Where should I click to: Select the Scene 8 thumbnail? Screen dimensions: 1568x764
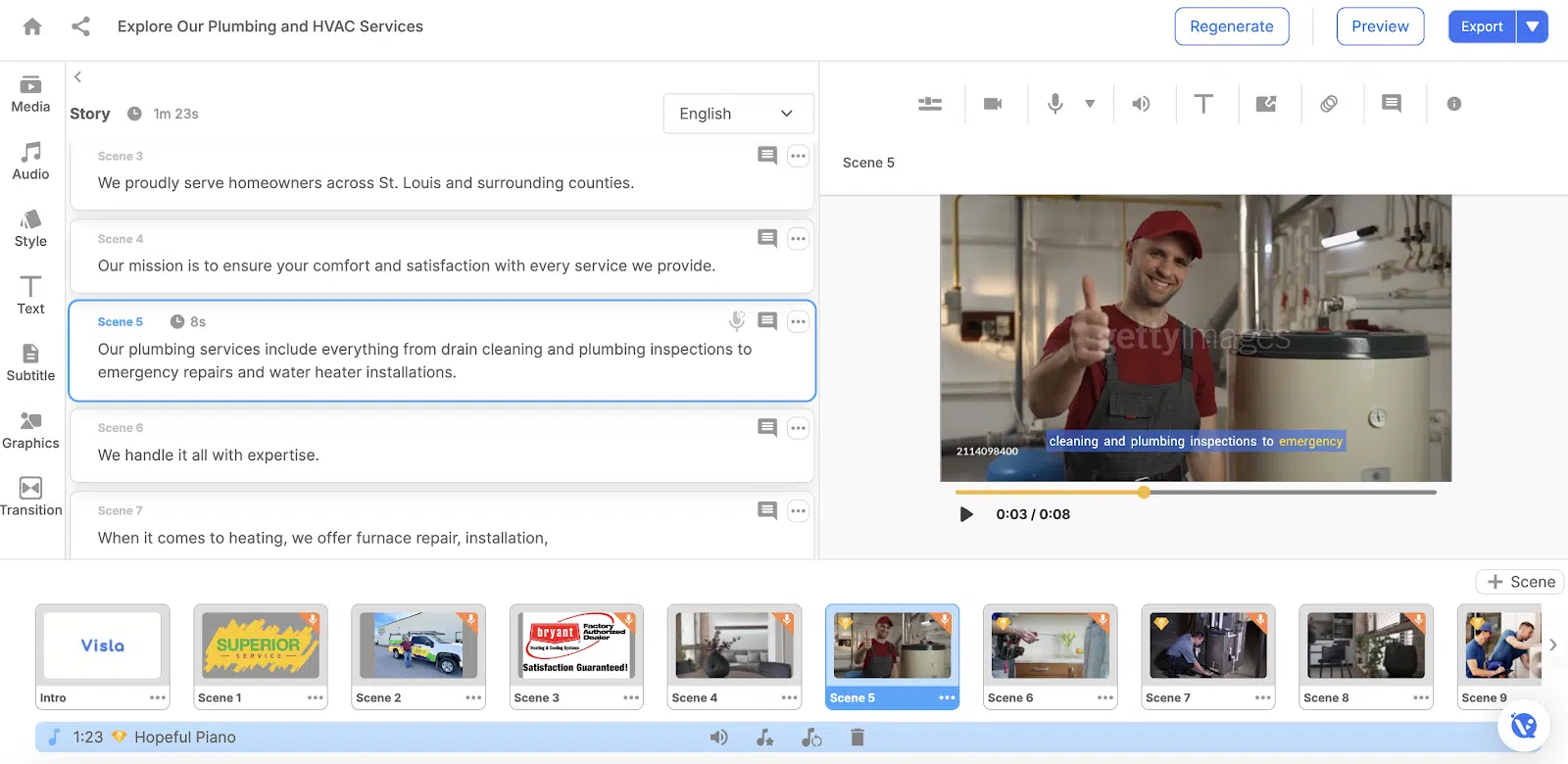tap(1366, 645)
